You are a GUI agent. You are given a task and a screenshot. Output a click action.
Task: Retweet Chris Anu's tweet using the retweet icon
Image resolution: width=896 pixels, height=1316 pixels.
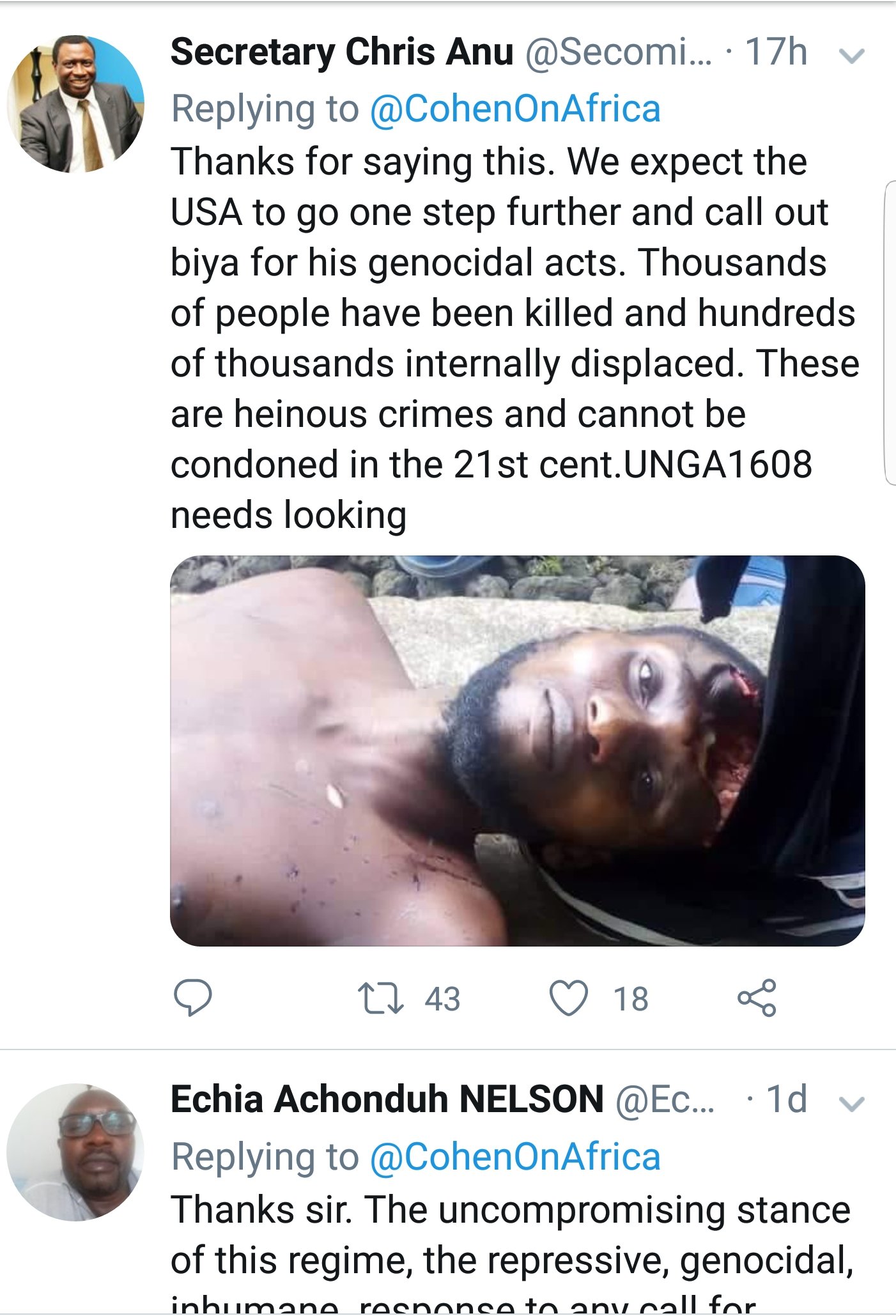(380, 998)
